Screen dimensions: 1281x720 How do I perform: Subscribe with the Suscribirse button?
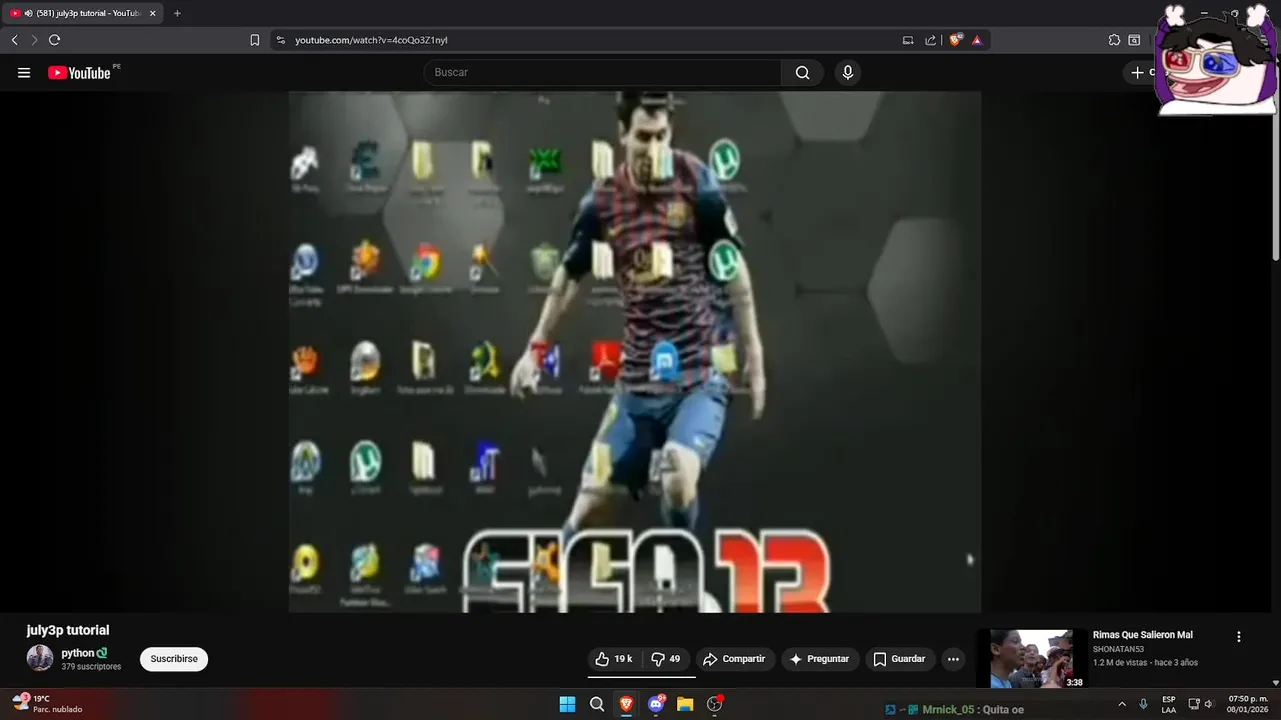(174, 659)
